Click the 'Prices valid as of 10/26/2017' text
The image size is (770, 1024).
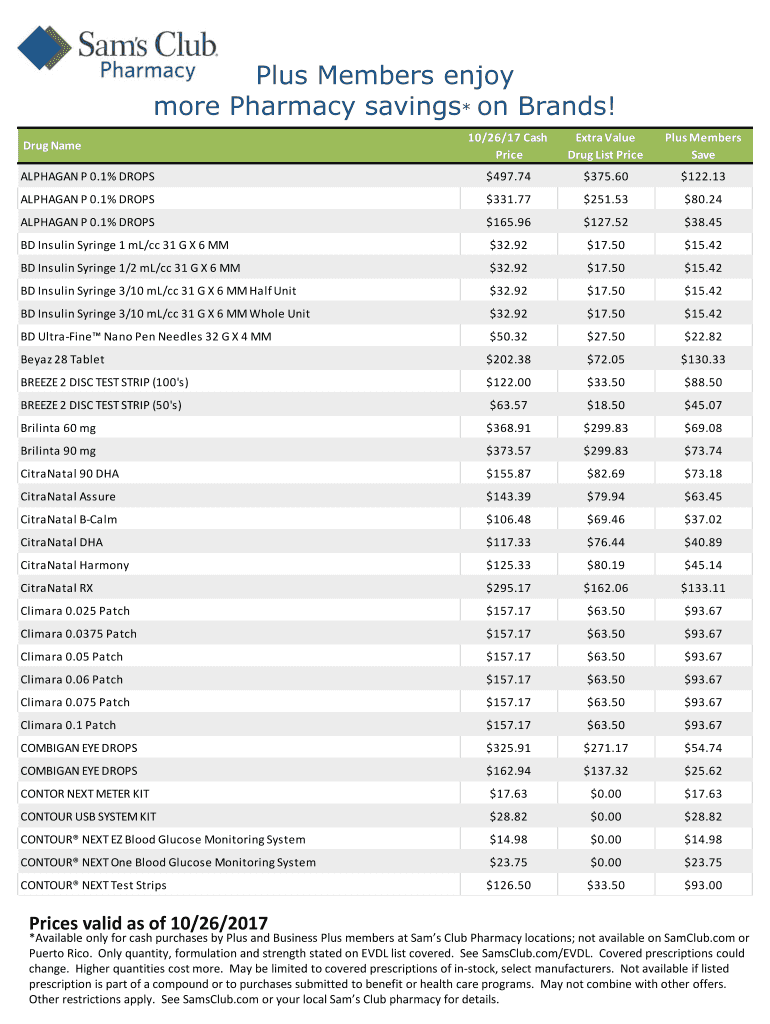(x=148, y=922)
